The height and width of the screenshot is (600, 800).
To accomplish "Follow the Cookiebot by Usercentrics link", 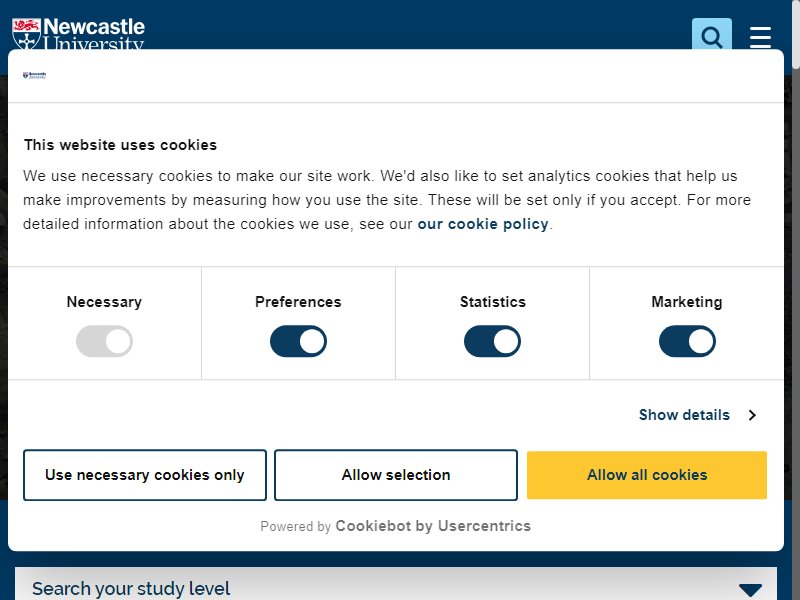I will (x=433, y=526).
